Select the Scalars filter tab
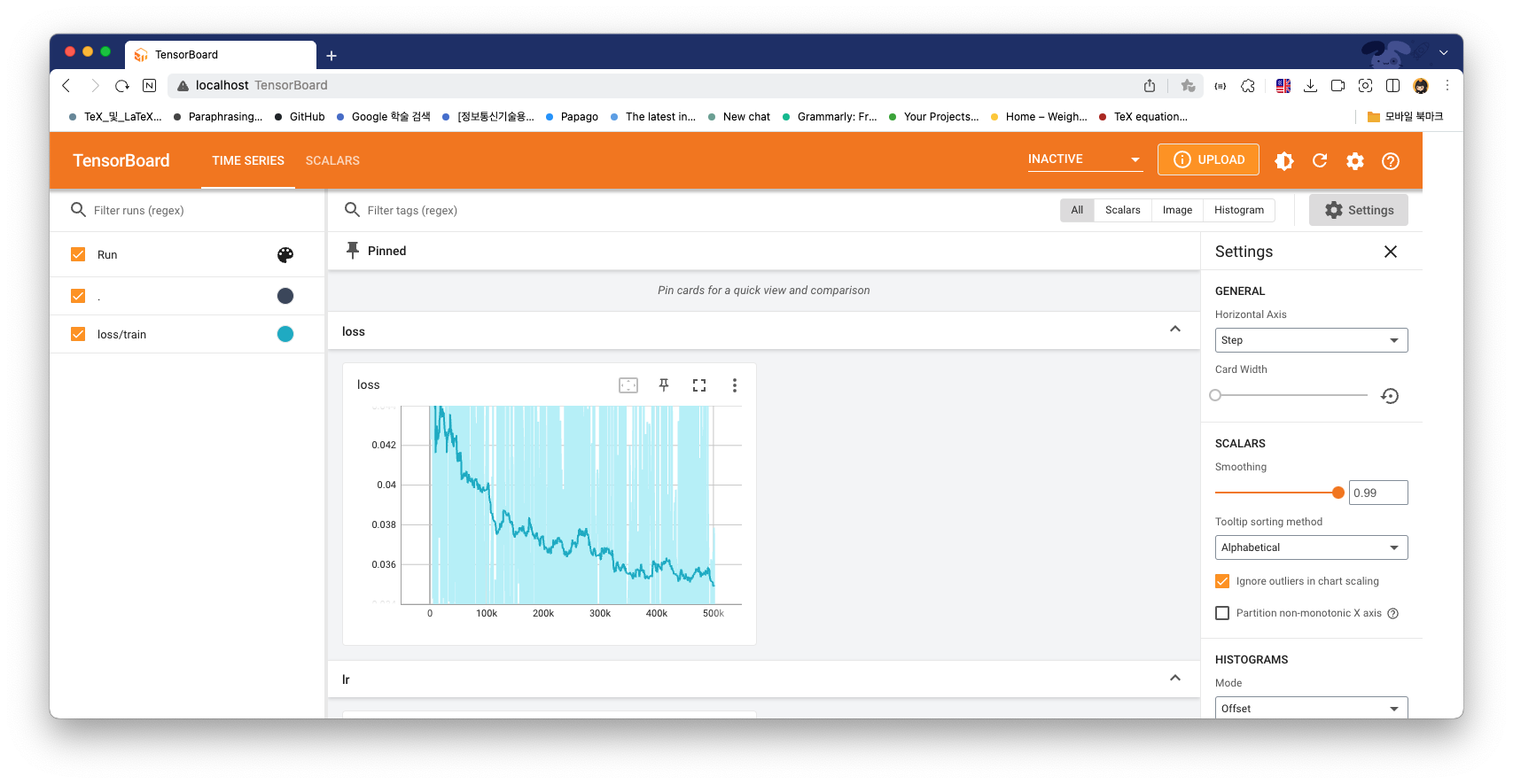This screenshot has width=1513, height=784. pyautogui.click(x=1123, y=210)
